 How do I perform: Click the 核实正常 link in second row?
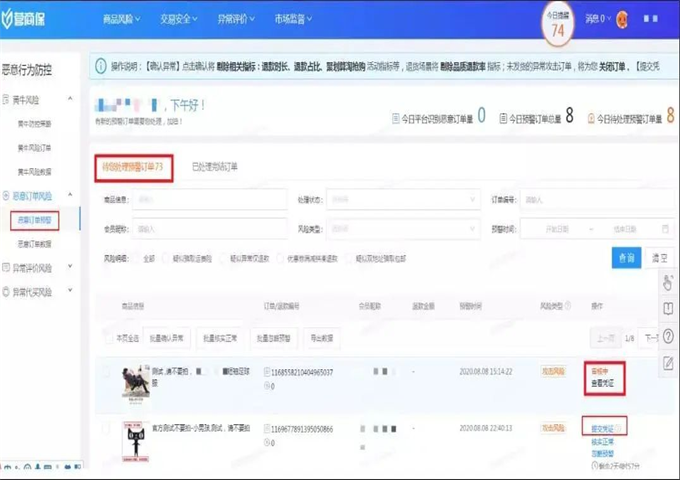(602, 442)
